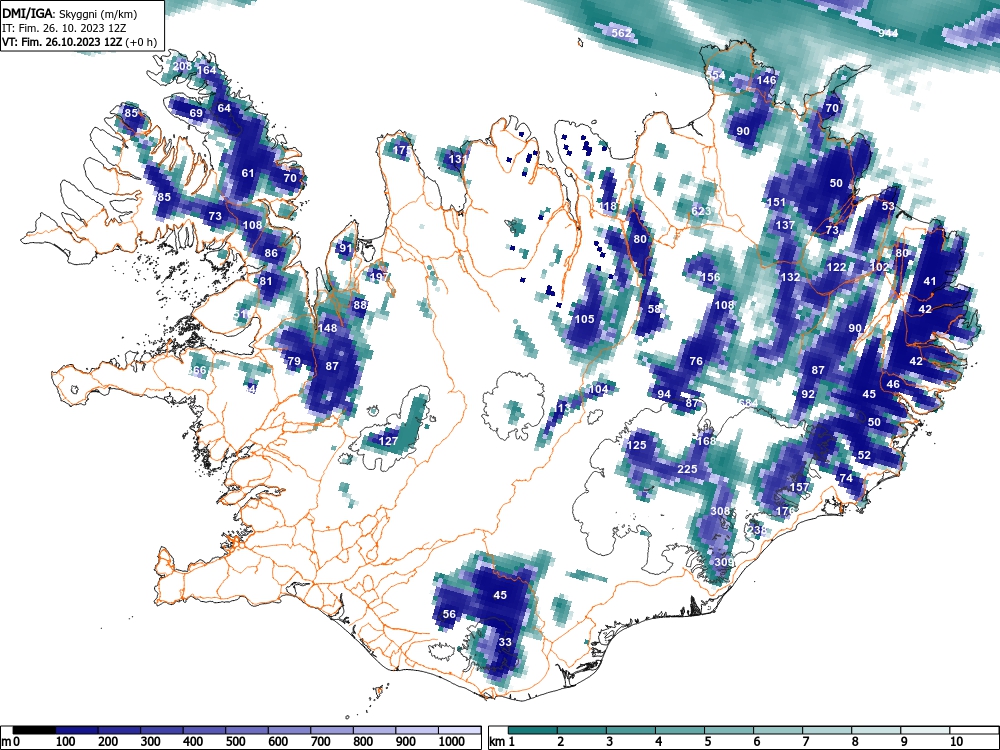
Task: Click the visibility value 122
Action: 836,267
